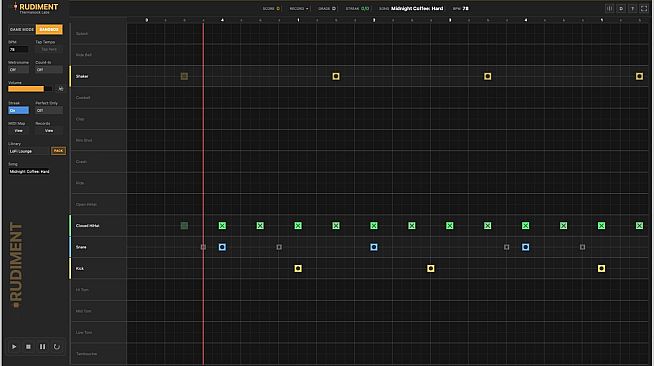
Task: Click the Score indicator in top bar
Action: (271, 8)
